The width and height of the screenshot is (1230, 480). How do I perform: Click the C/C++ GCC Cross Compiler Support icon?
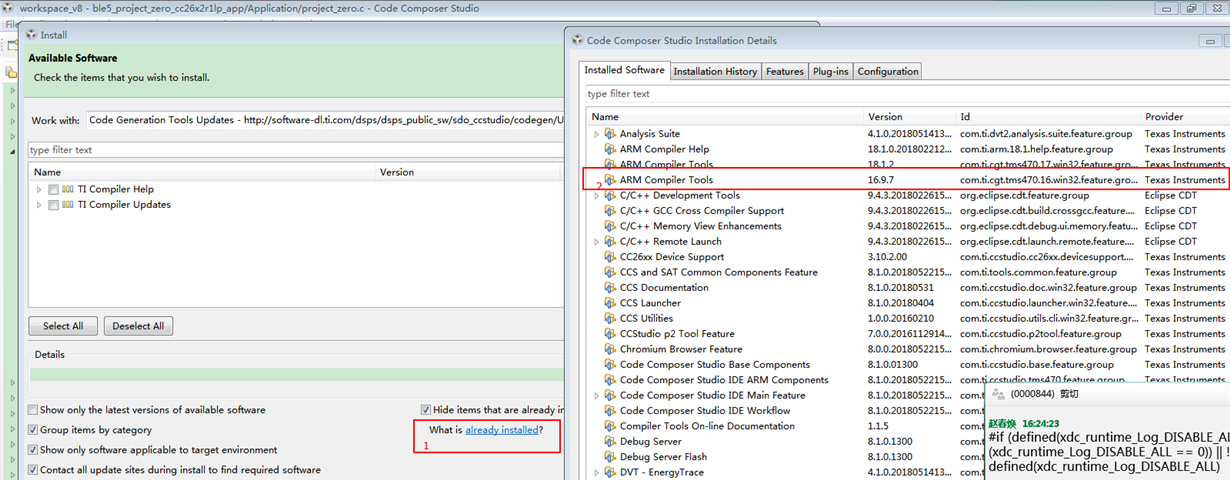point(610,211)
